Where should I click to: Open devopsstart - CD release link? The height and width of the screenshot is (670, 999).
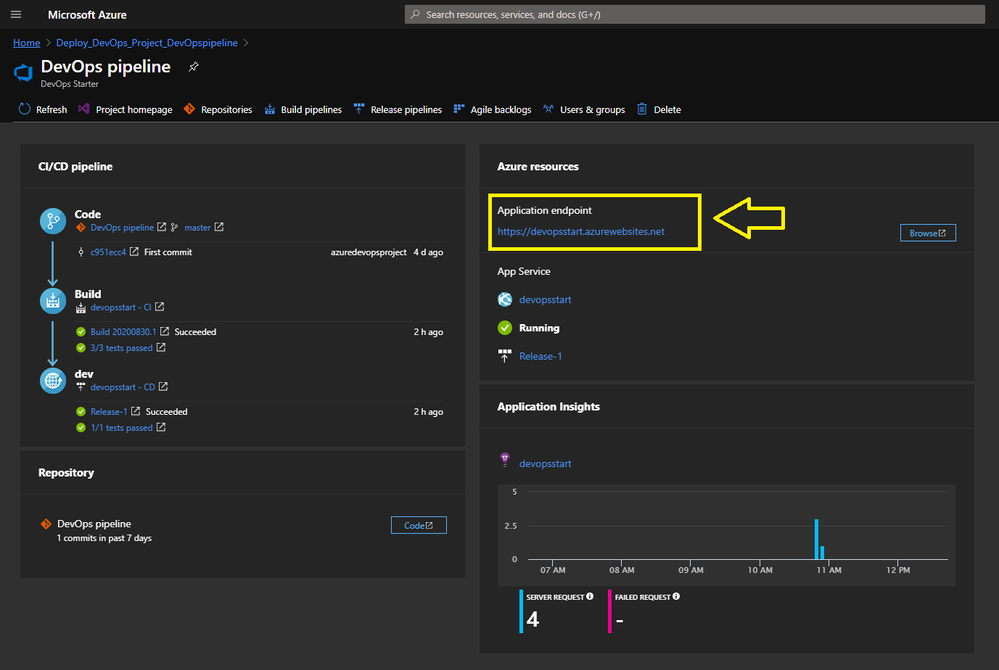(122, 387)
